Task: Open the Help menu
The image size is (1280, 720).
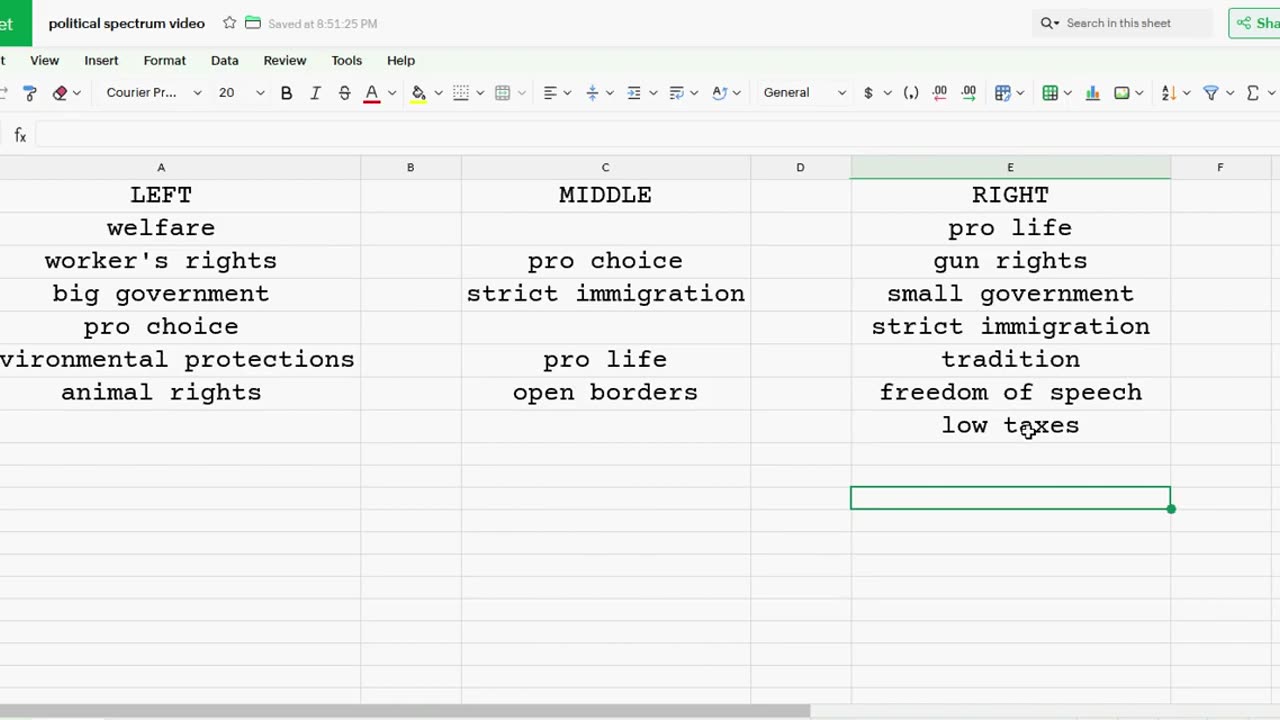Action: pos(401,61)
